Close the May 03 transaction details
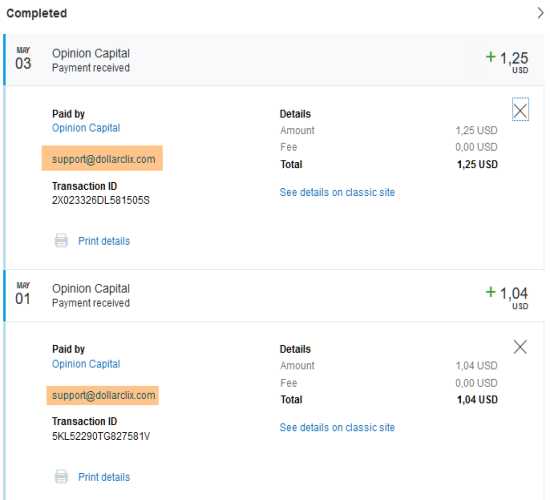Screen dimensions: 550x500 click(520, 111)
